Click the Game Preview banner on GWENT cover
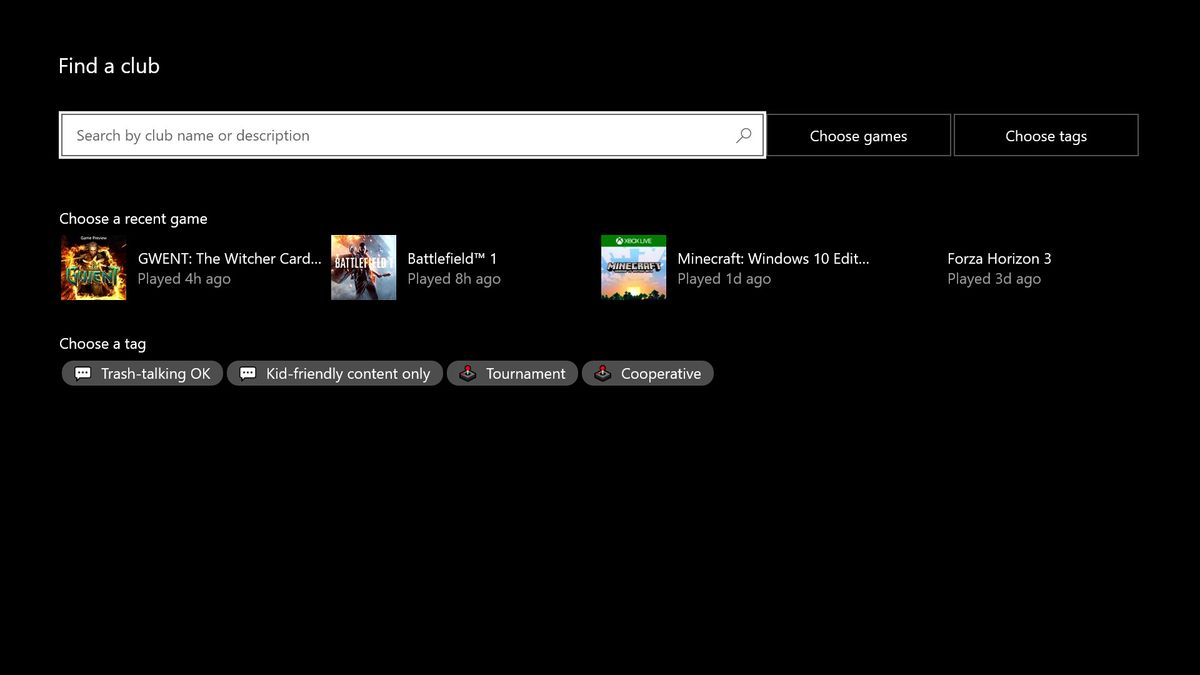Image resolution: width=1200 pixels, height=675 pixels. [94, 238]
